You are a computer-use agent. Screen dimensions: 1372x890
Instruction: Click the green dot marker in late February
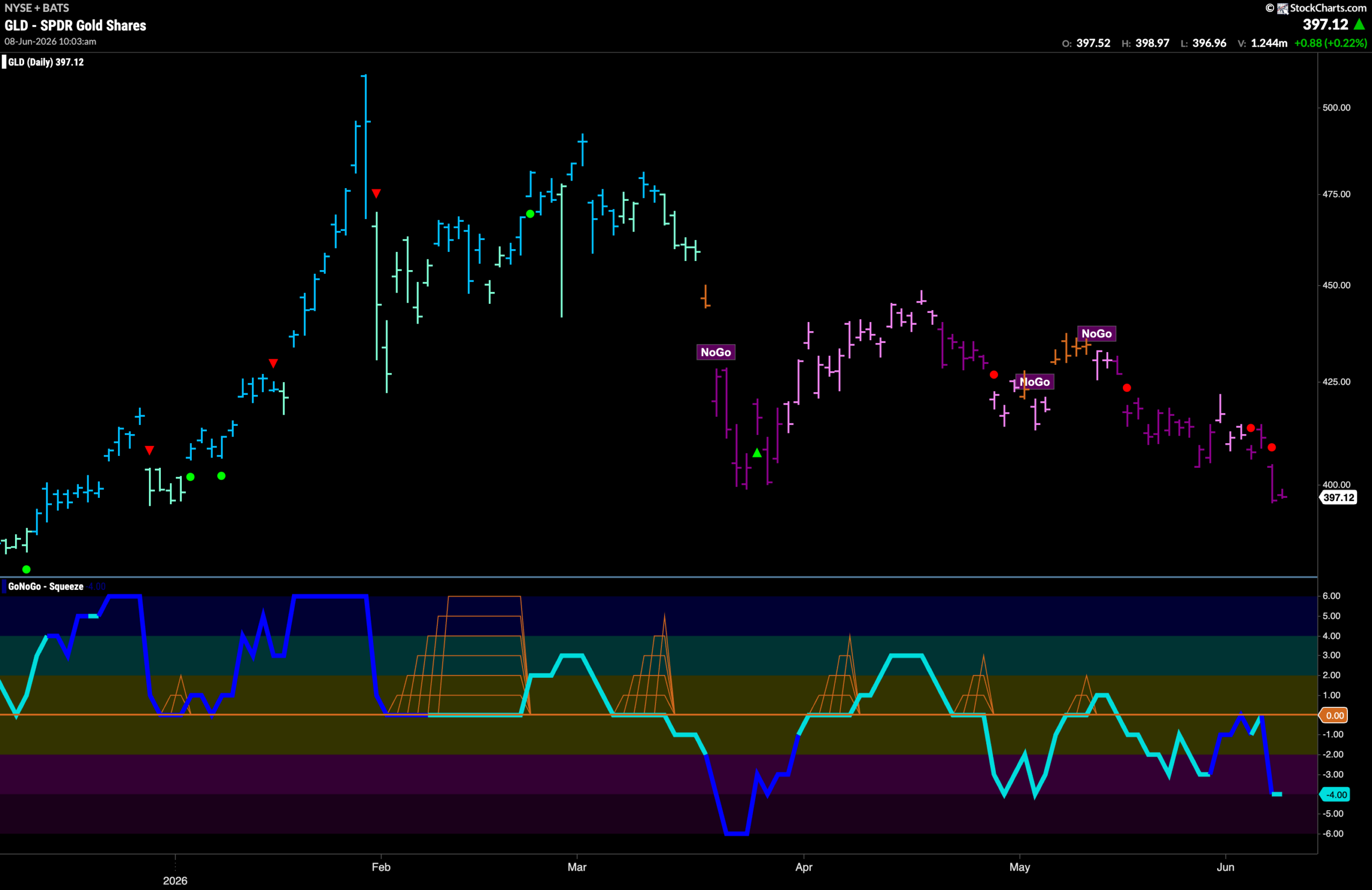coord(530,214)
